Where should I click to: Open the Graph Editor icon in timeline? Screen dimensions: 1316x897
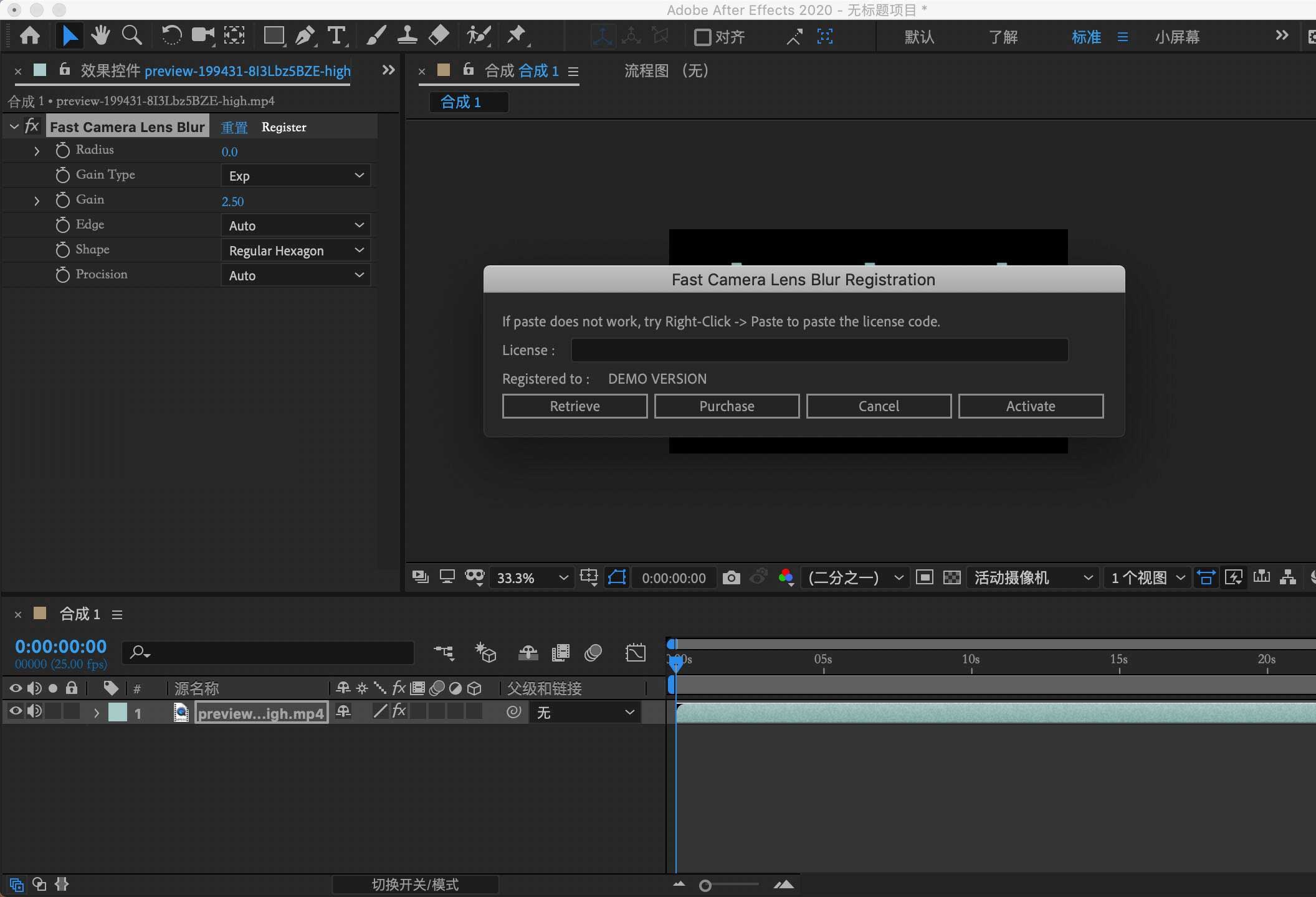(x=635, y=652)
